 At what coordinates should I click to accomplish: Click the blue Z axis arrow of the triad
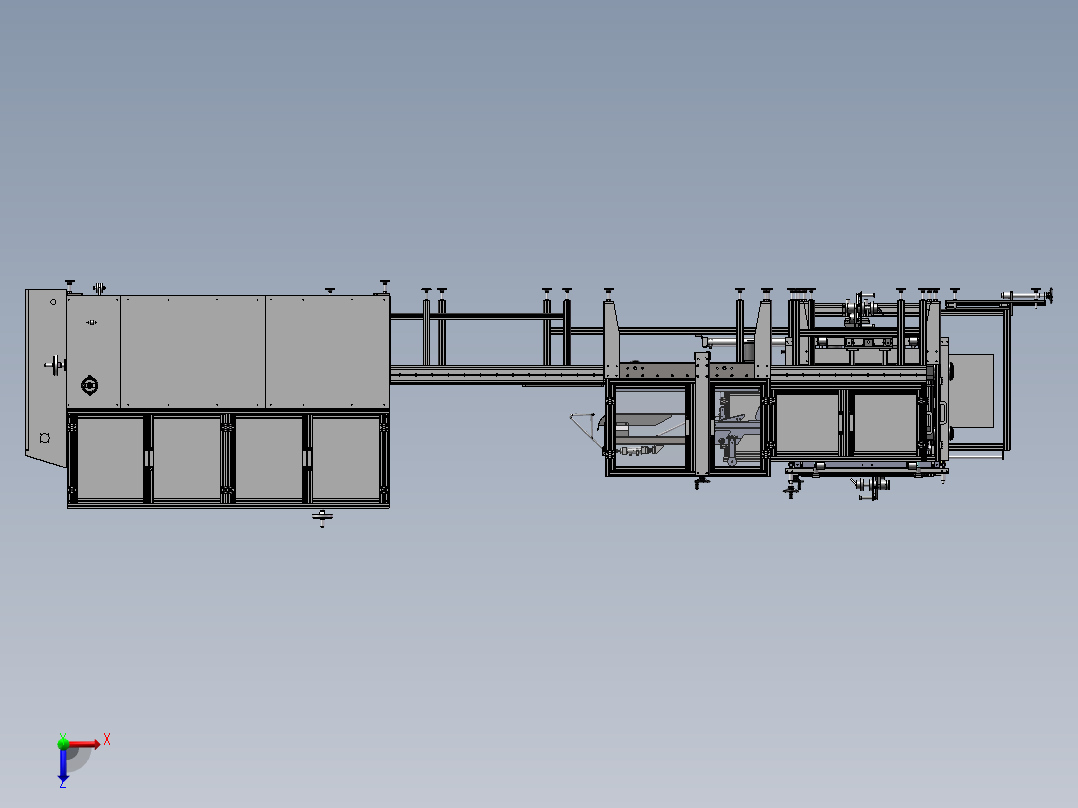(63, 765)
